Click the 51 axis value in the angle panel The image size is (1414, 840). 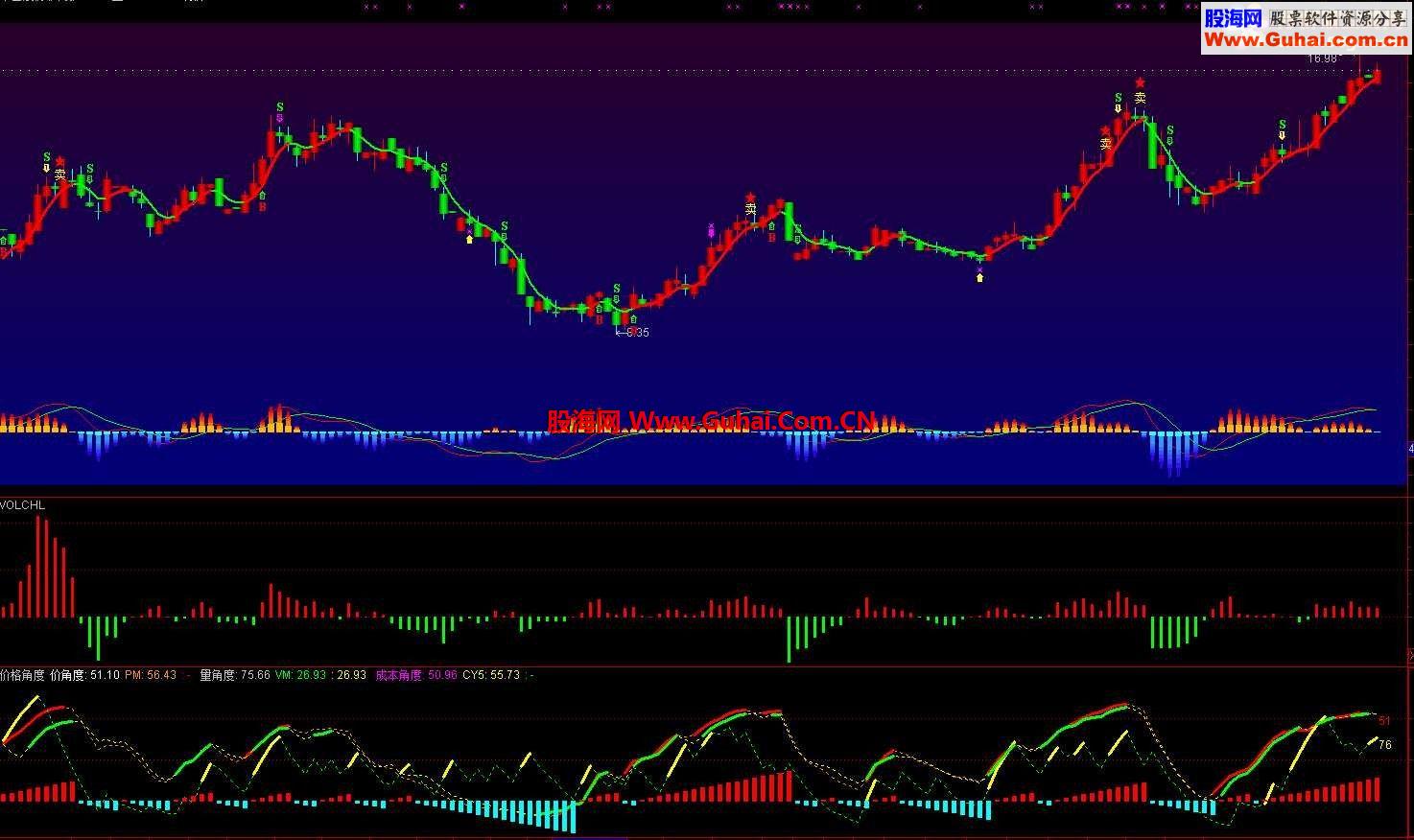[1384, 720]
